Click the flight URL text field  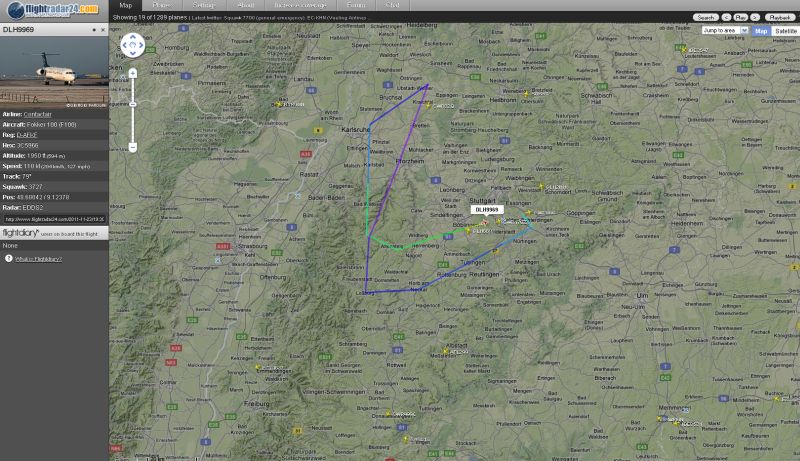pyautogui.click(x=54, y=219)
